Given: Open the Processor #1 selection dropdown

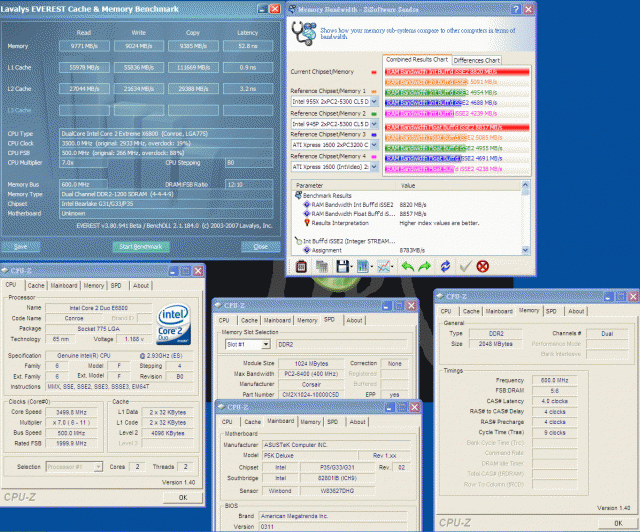Looking at the screenshot, I should coord(98,467).
